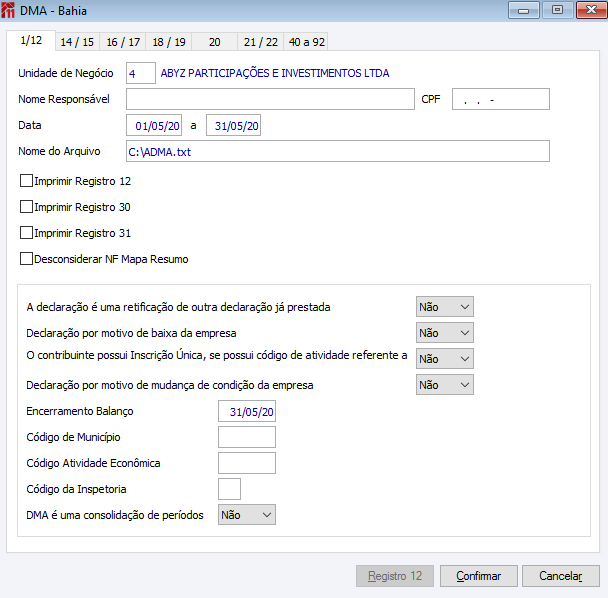Open the mudança de condição da empresa dropdown
The width and height of the screenshot is (608, 598).
pos(444,385)
